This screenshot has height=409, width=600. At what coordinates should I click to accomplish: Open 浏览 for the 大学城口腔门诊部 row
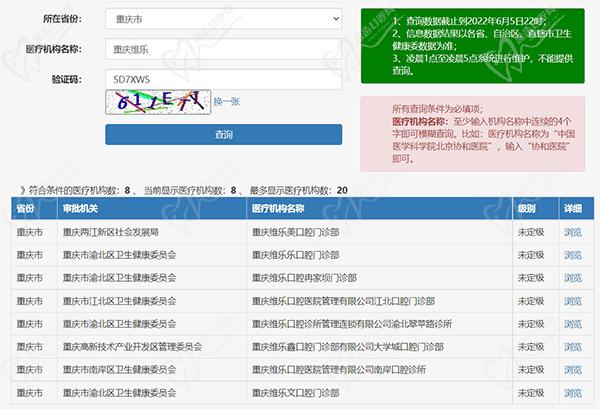(x=573, y=347)
